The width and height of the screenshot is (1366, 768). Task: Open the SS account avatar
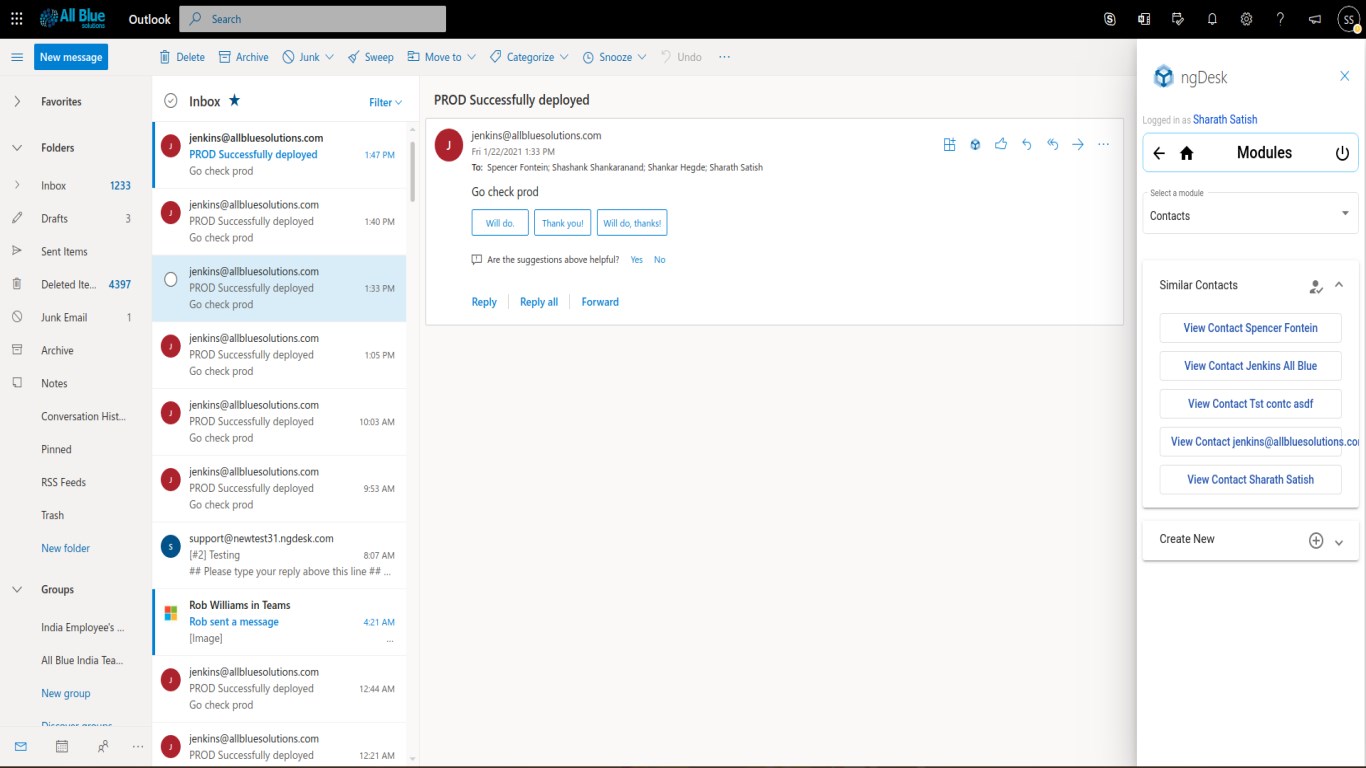pyautogui.click(x=1349, y=19)
